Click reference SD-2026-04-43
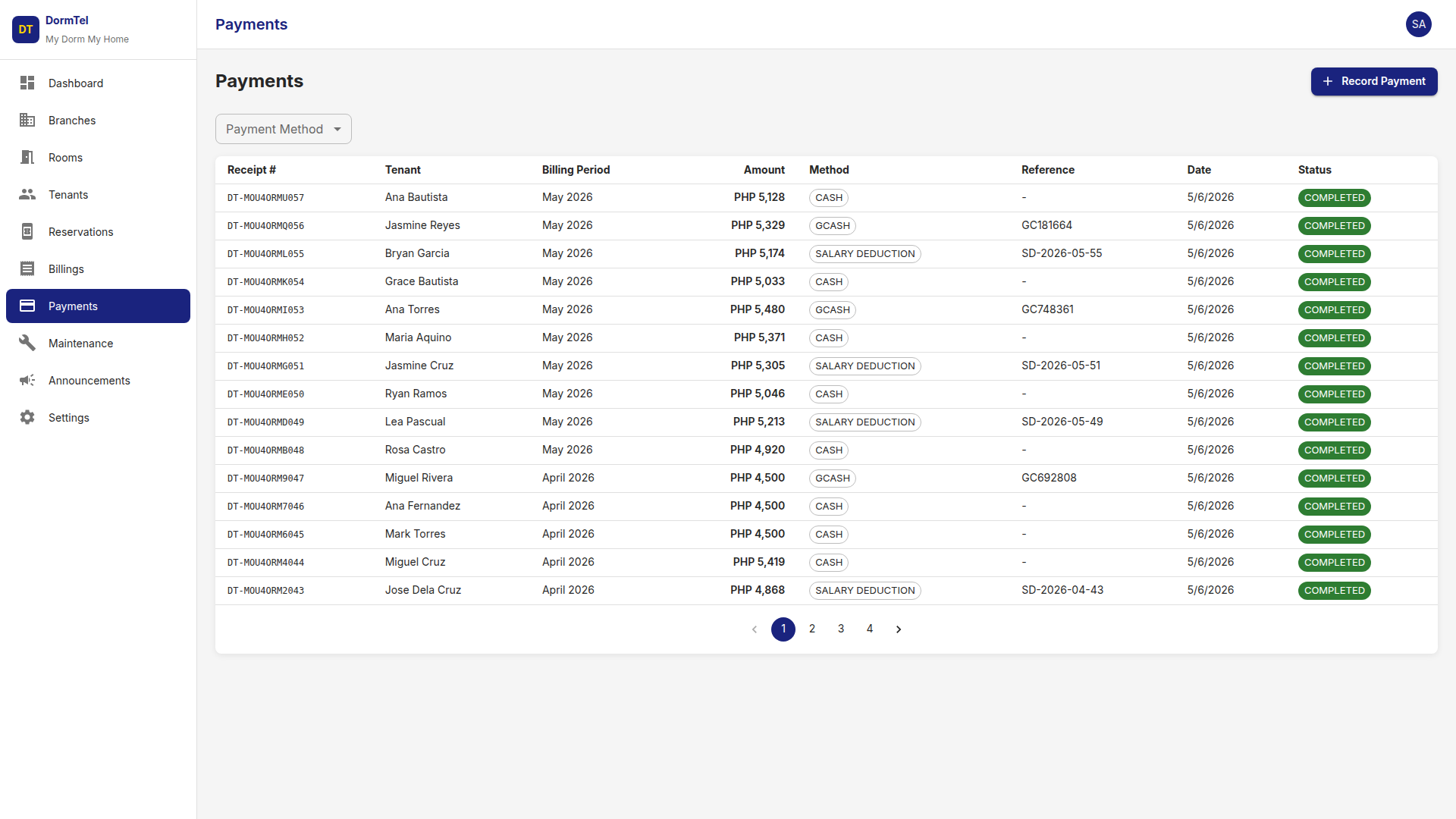Image resolution: width=1456 pixels, height=819 pixels. click(1062, 590)
